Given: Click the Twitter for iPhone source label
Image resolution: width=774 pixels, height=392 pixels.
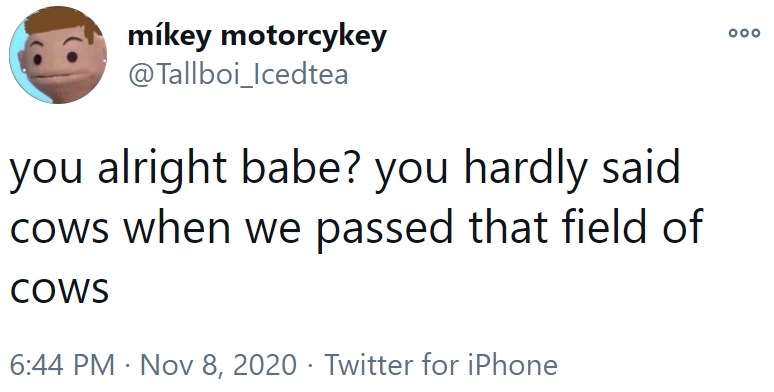Looking at the screenshot, I should 441,365.
